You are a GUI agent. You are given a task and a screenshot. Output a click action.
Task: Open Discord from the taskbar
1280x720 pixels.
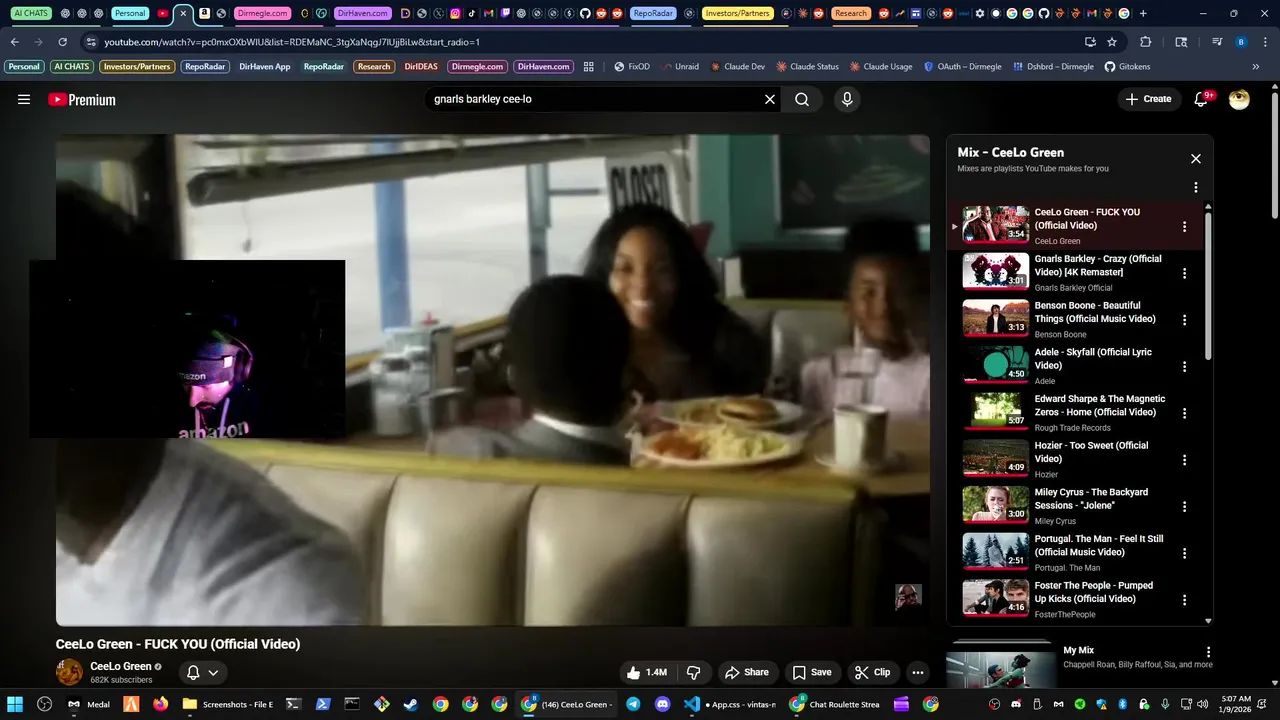tap(662, 704)
